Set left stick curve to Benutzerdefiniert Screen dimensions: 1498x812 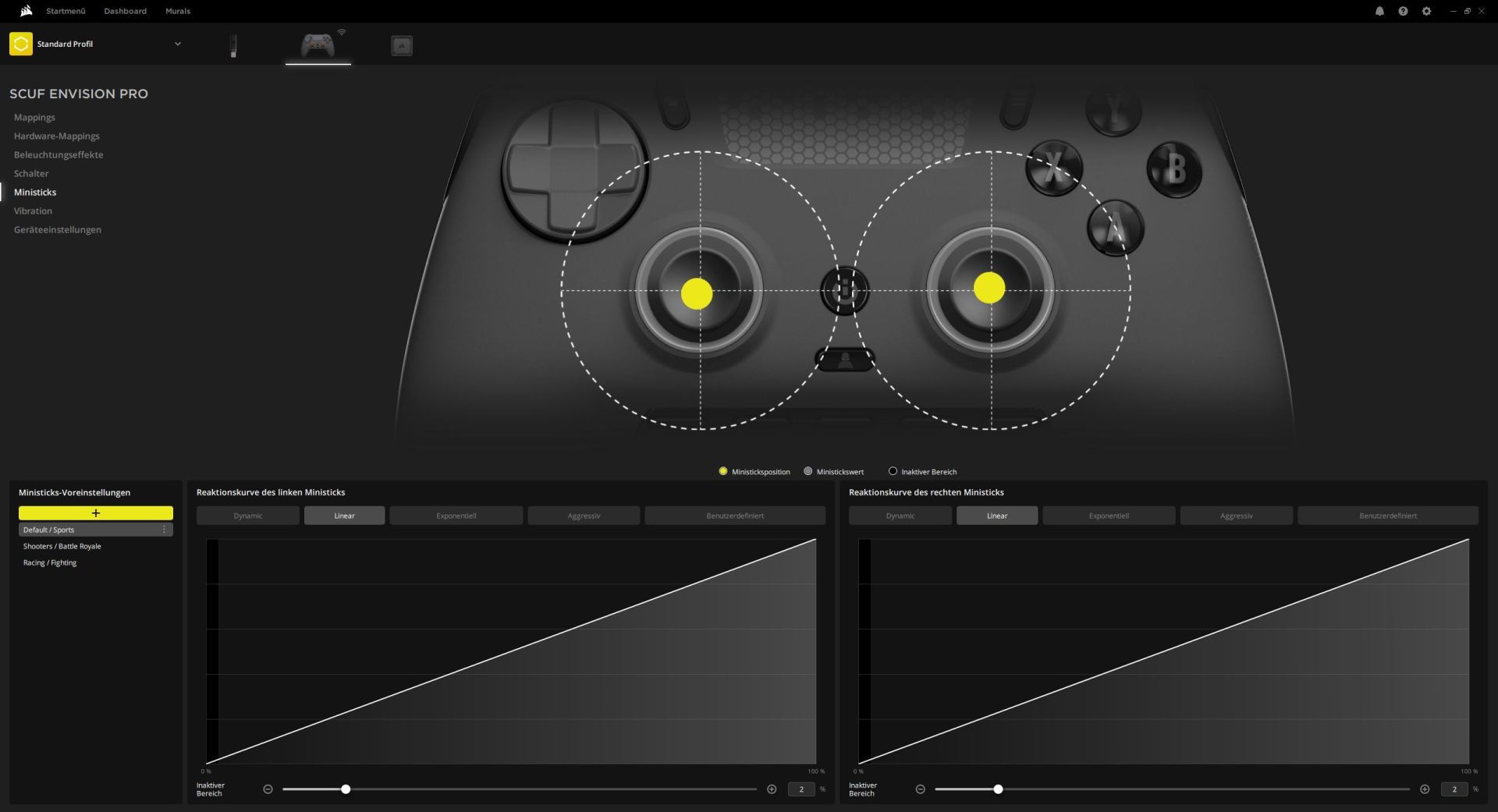pyautogui.click(x=735, y=516)
